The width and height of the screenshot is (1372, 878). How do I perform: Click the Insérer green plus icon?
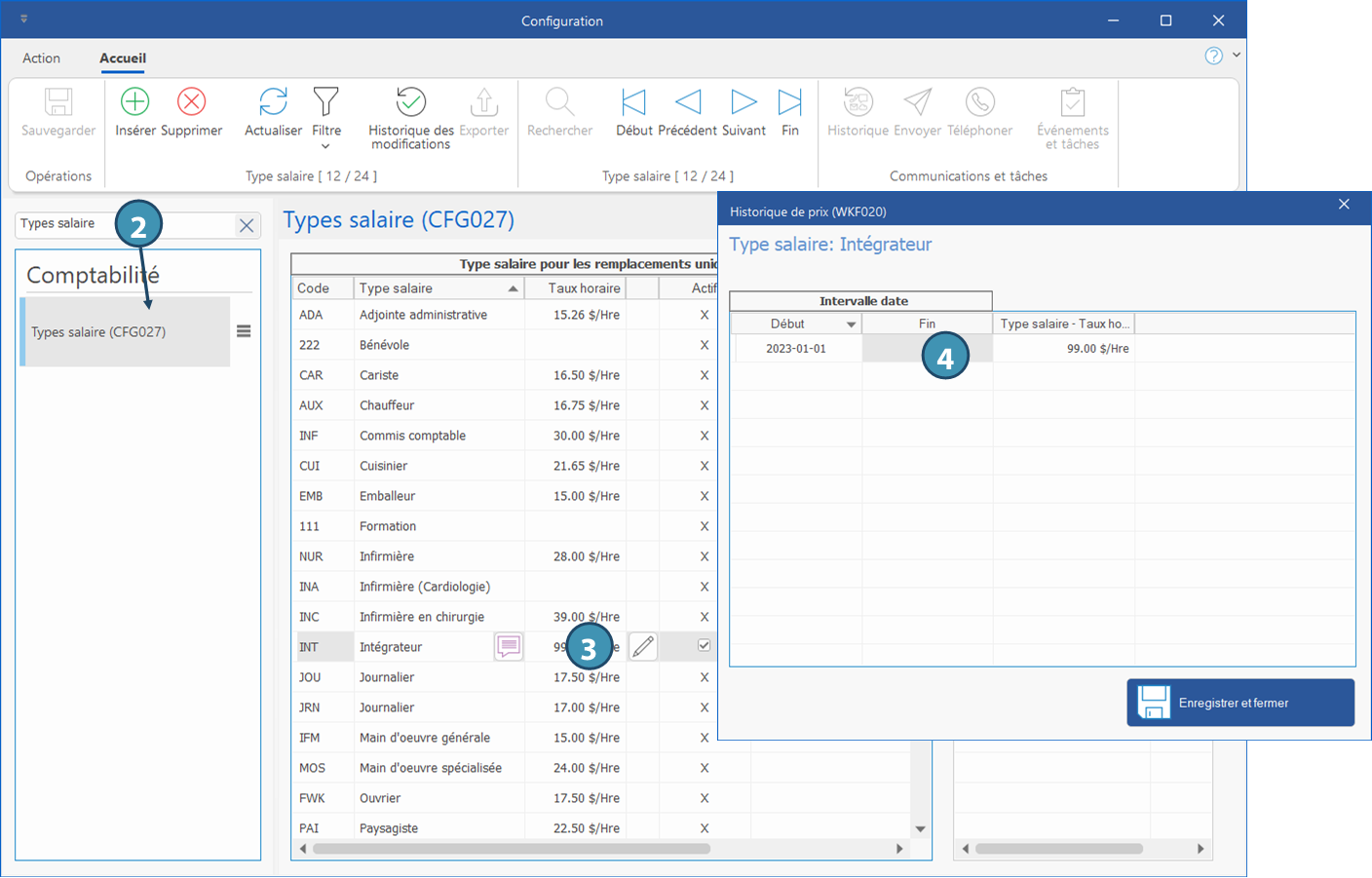coord(135,102)
